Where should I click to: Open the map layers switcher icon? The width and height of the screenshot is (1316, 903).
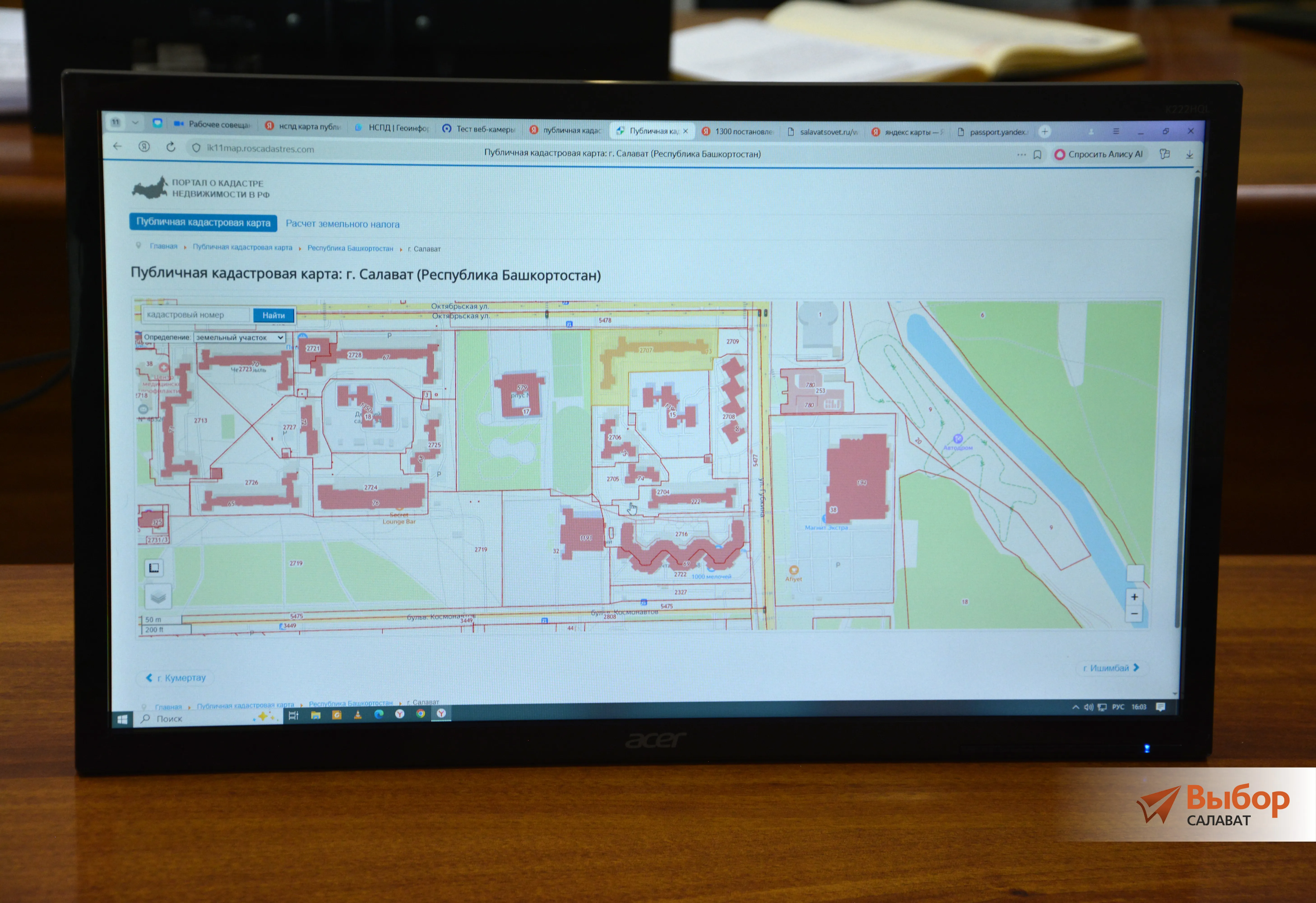158,596
